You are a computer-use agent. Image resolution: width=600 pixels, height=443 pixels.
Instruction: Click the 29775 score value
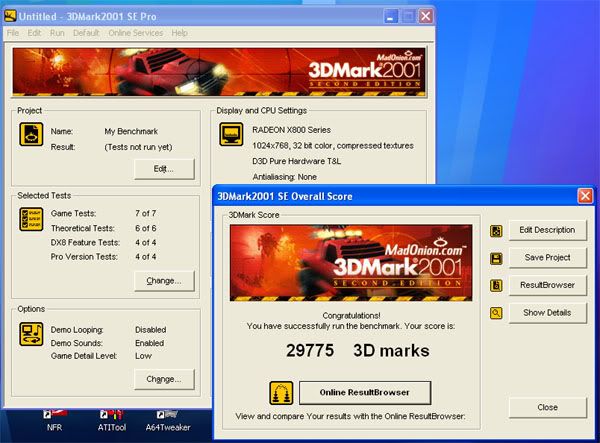click(310, 350)
